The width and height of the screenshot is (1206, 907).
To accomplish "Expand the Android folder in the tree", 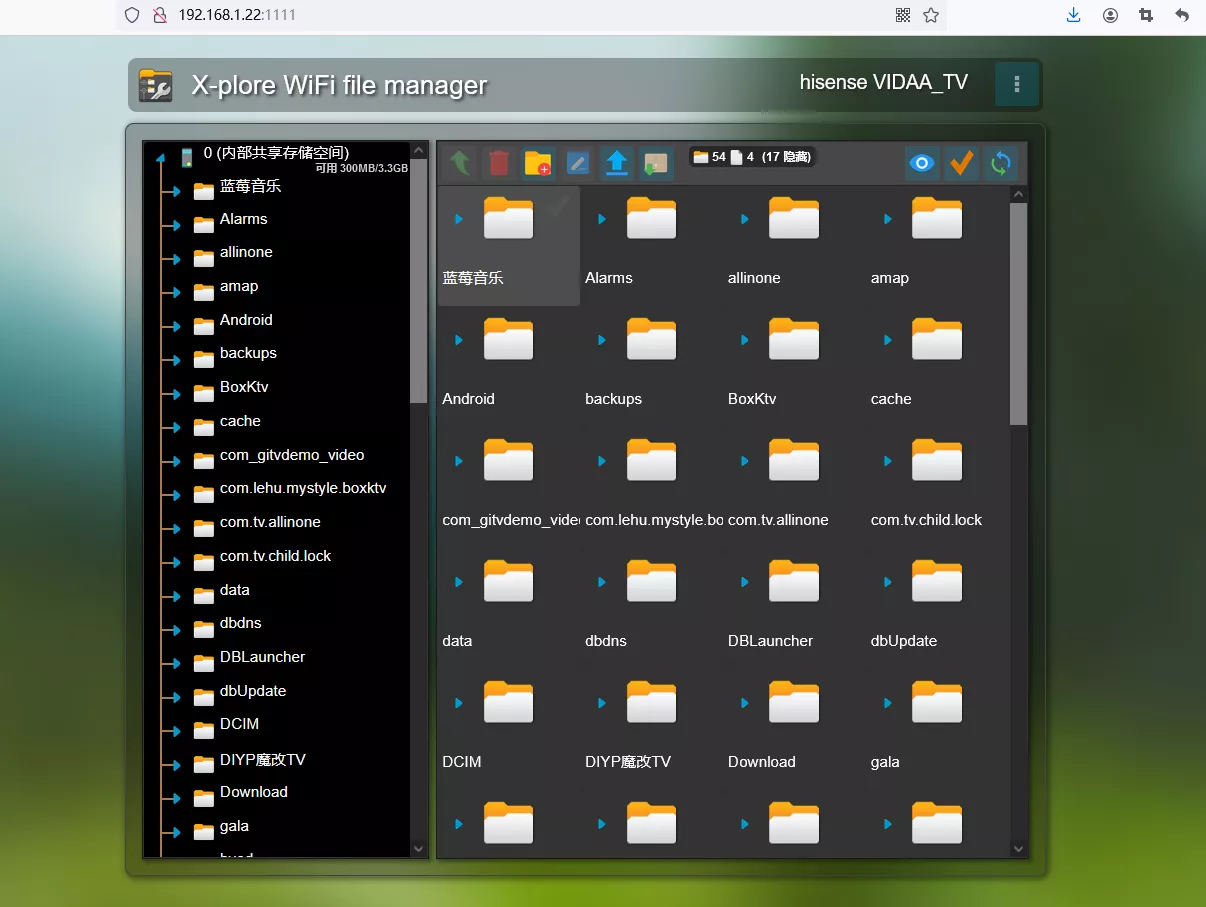I will 175,326.
